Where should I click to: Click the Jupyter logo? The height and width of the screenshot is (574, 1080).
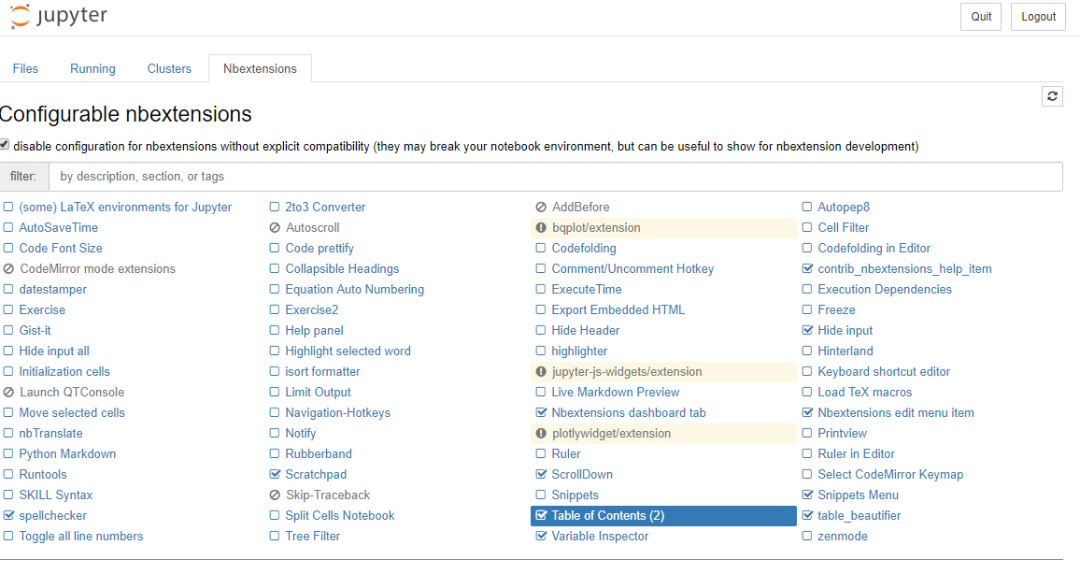tap(59, 16)
